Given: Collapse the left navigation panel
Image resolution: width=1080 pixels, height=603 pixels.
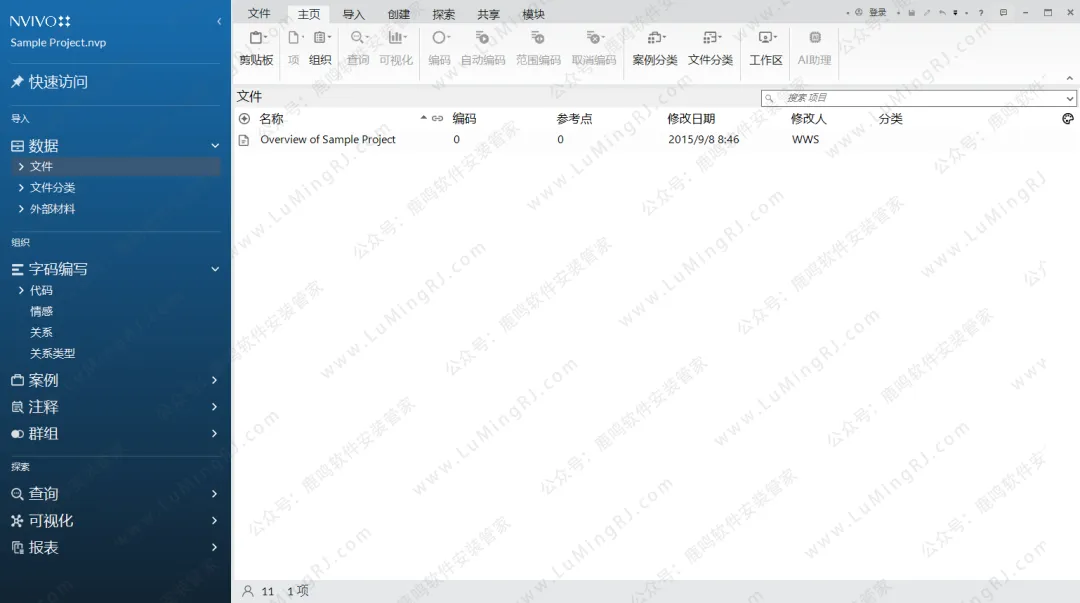Looking at the screenshot, I should coord(219,21).
